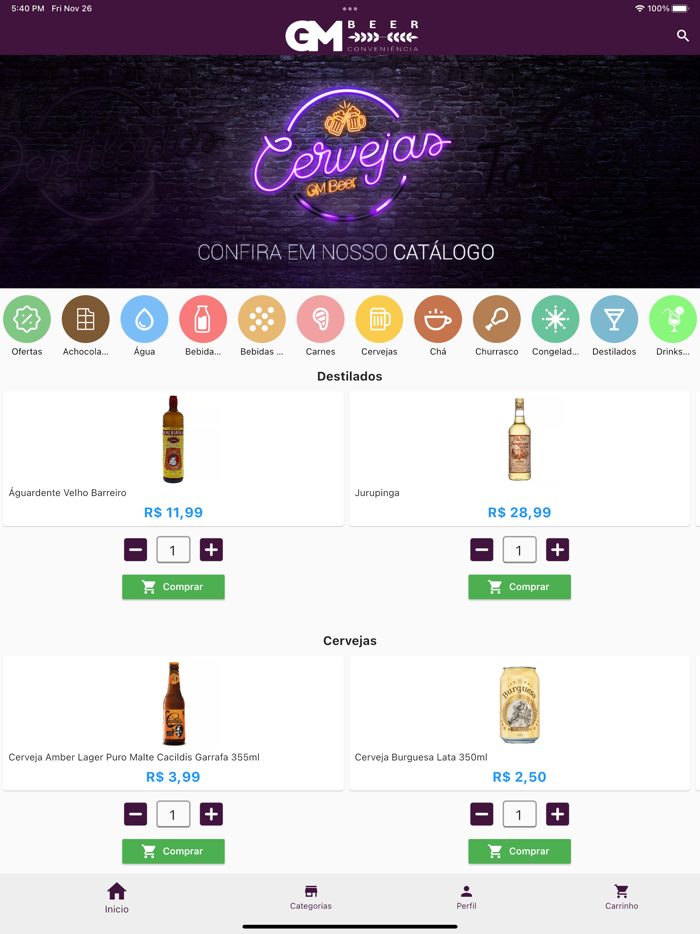Increase quantity for Cerveja Burguesa Lata
Screen dimensions: 700x934
[557, 814]
